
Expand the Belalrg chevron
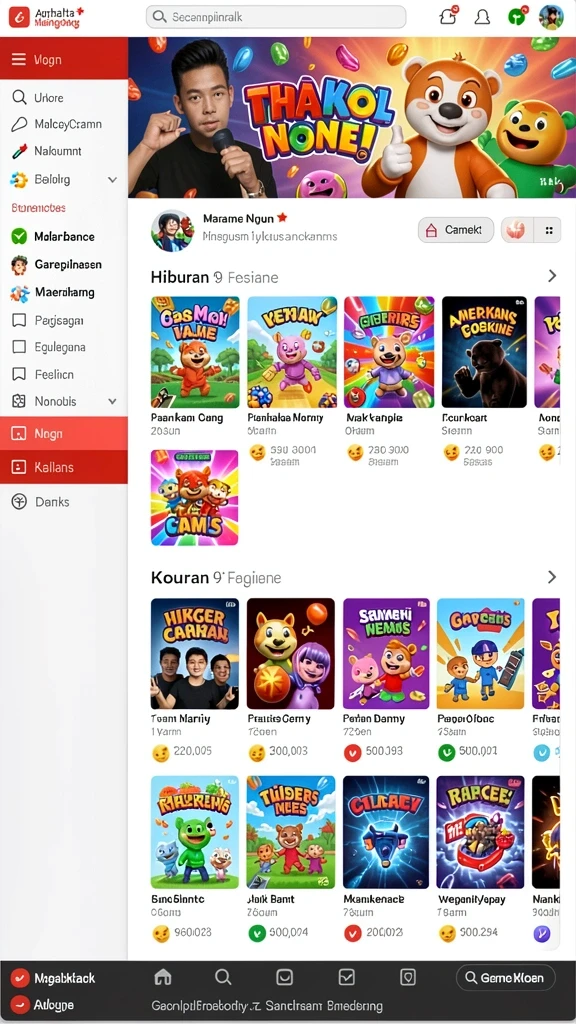(x=112, y=180)
